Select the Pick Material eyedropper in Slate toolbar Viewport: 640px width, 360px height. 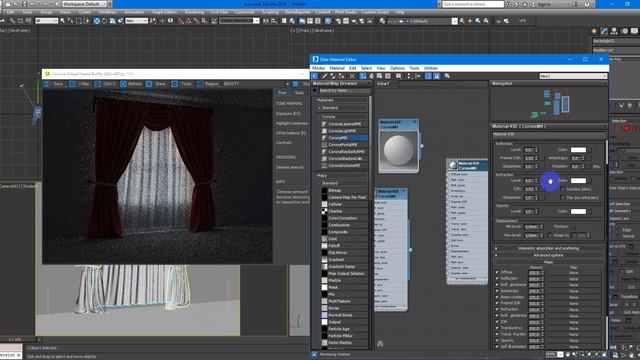[324, 76]
